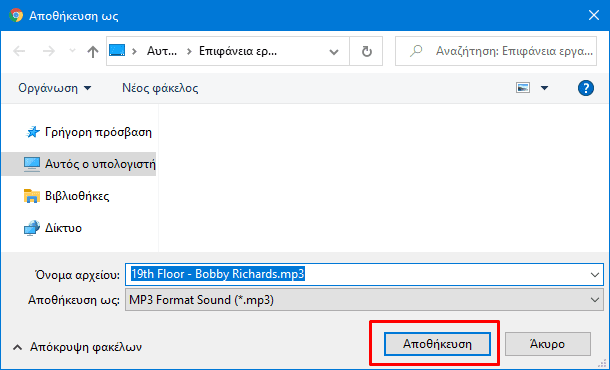Click the Chrome icon in title bar
The image size is (610, 370).
(16, 16)
